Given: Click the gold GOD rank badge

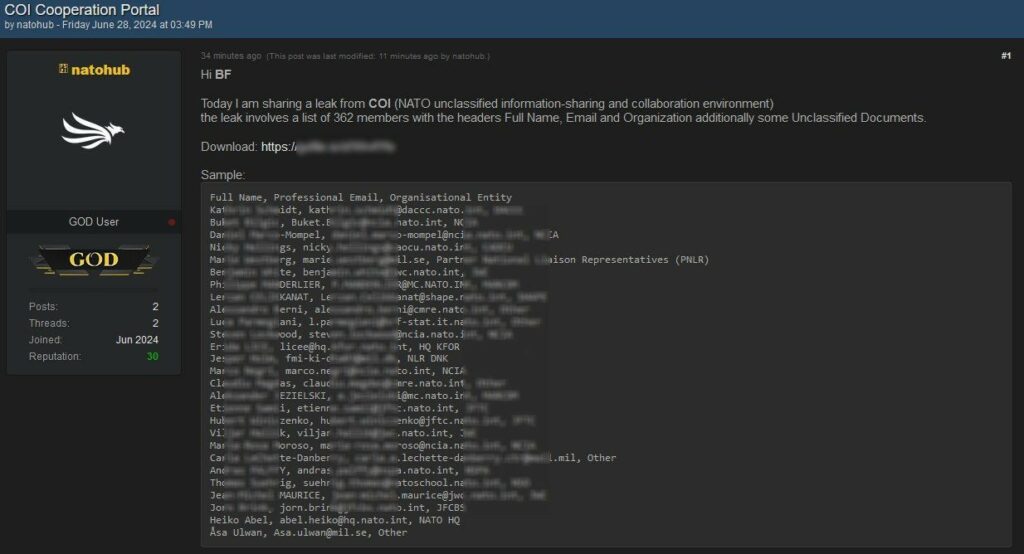Looking at the screenshot, I should (94, 260).
